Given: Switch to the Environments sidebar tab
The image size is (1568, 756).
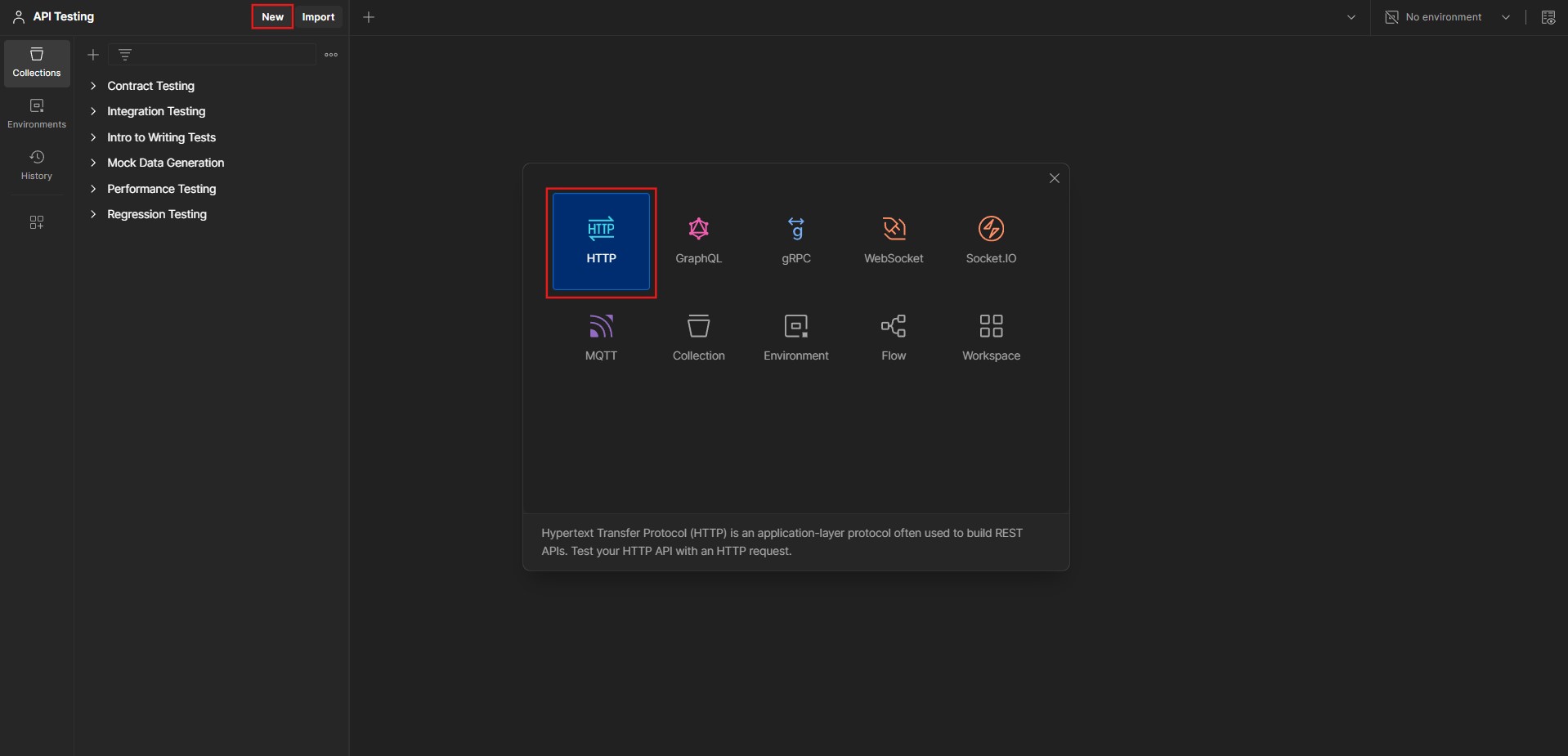Looking at the screenshot, I should click(37, 114).
